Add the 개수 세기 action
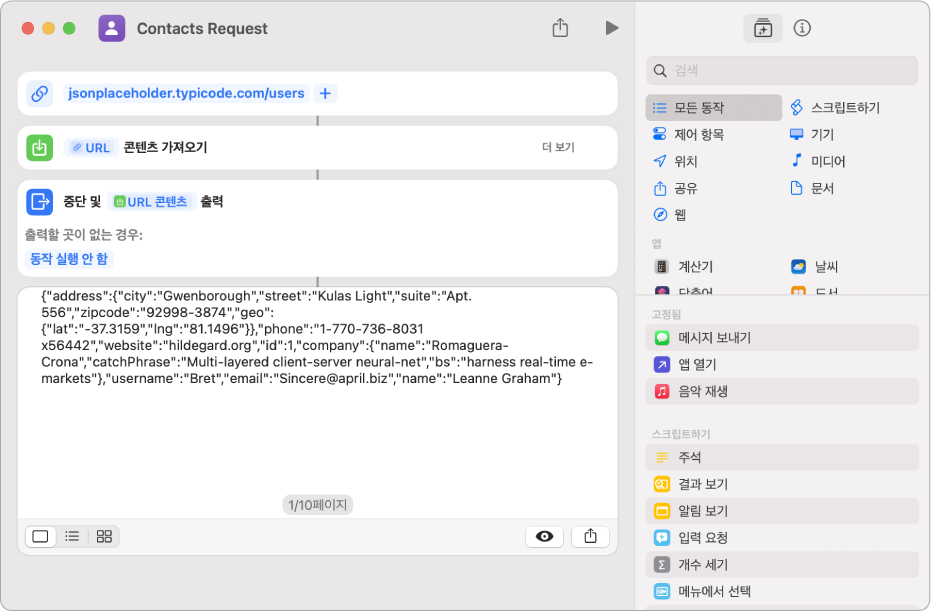This screenshot has height=612, width=931. click(x=782, y=565)
